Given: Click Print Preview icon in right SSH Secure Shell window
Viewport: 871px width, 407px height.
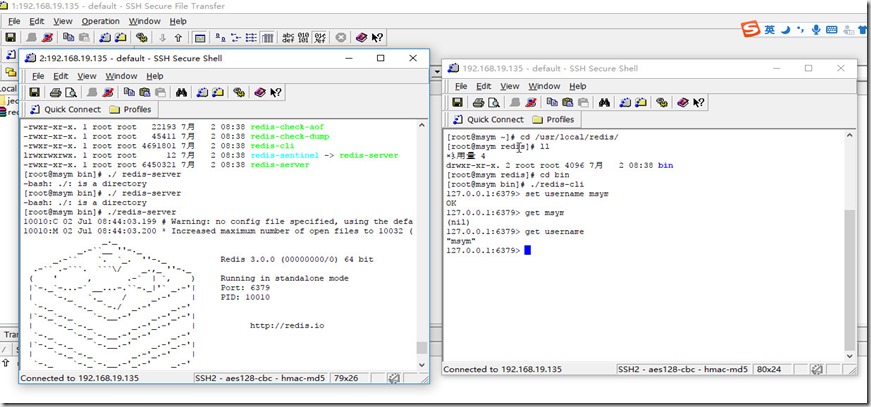Looking at the screenshot, I should [494, 102].
